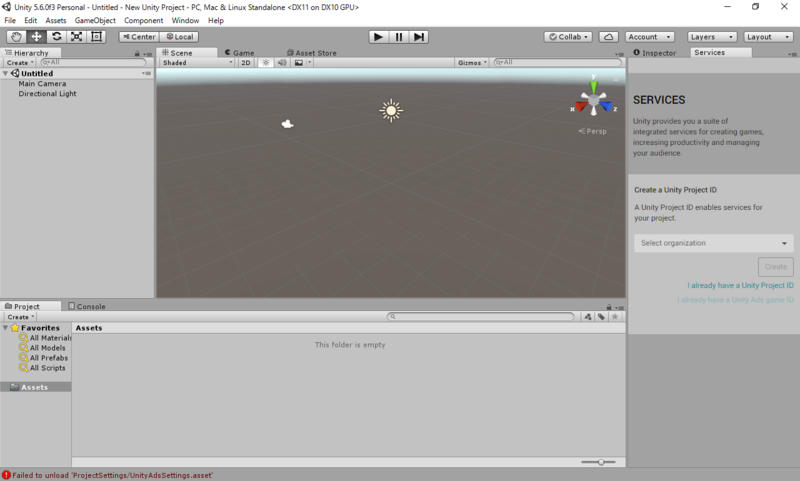The width and height of the screenshot is (800, 481).
Task: Select the Scale tool
Action: tap(76, 37)
